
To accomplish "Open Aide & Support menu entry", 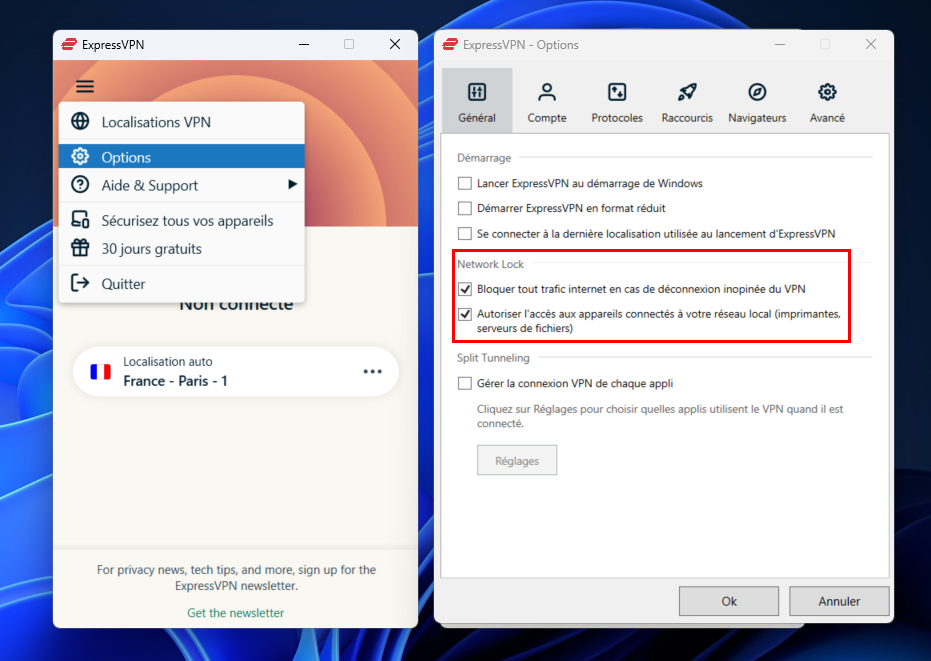I will 182,185.
